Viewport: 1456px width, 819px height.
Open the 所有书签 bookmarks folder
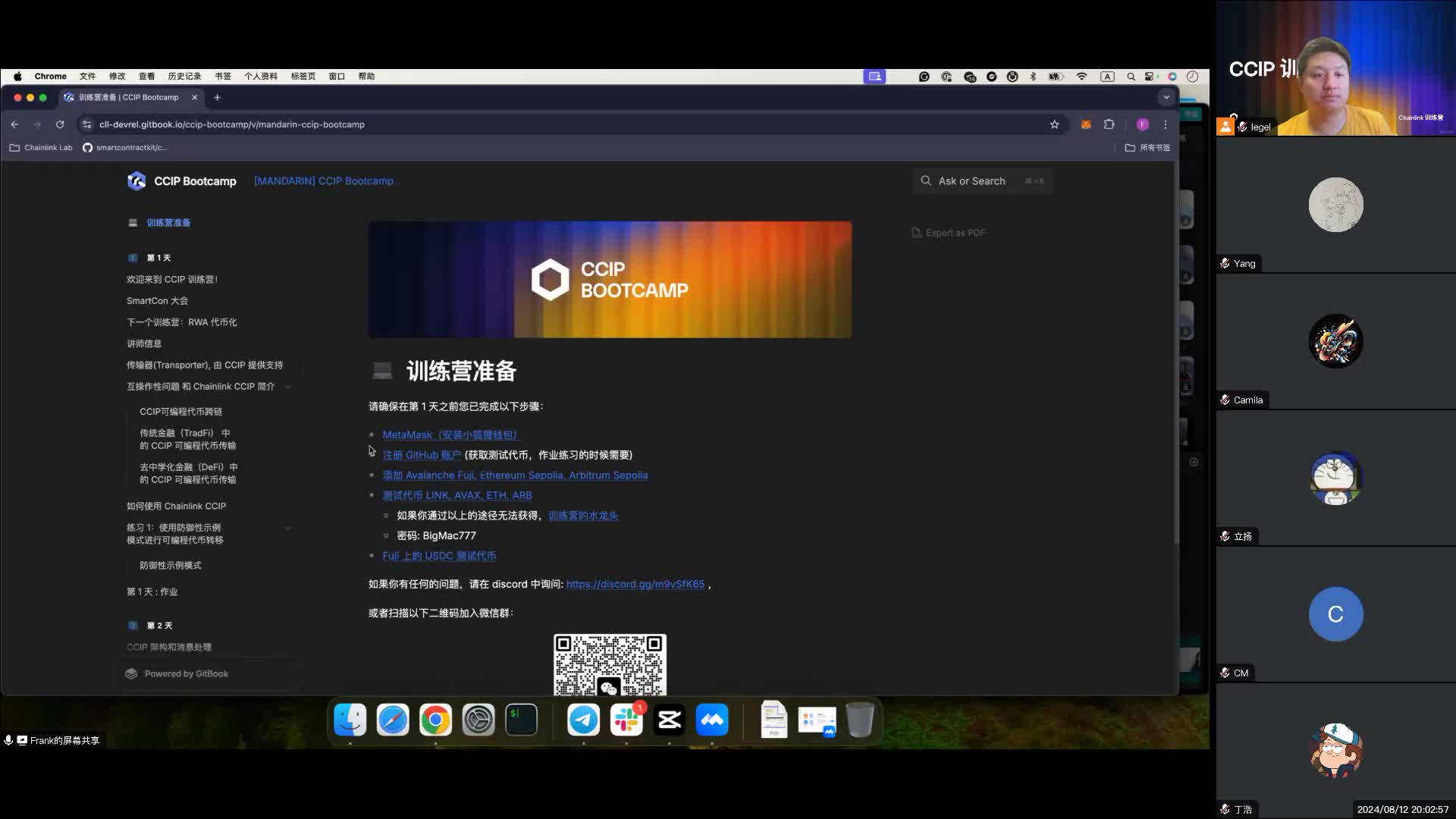click(x=1147, y=148)
